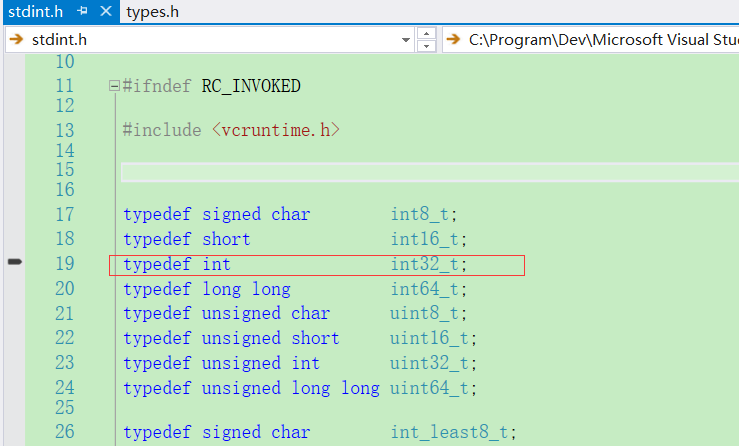
Task: Click the RC_INVOKED identifier
Action: click(x=251, y=86)
